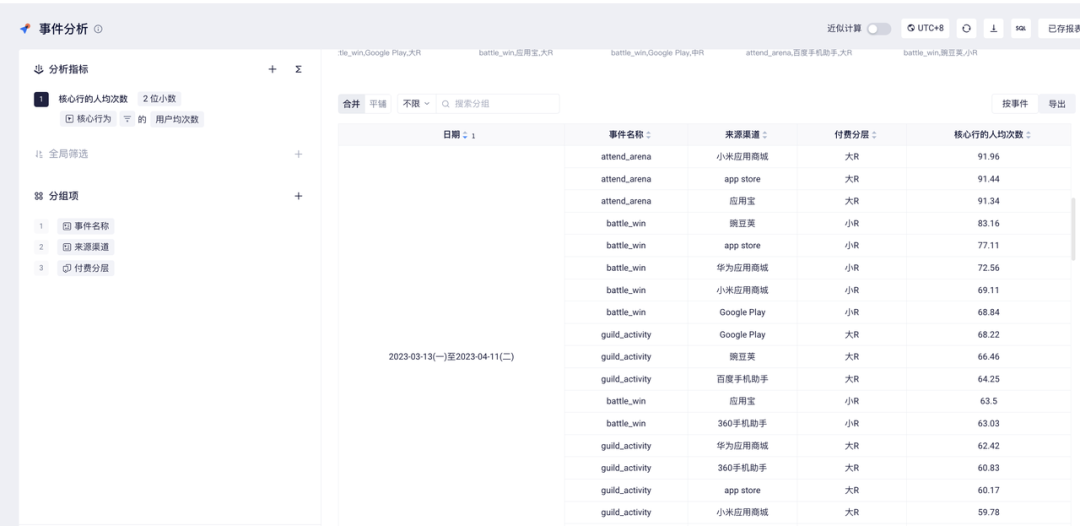Click the table's vertical scrollbar

[x=1073, y=229]
